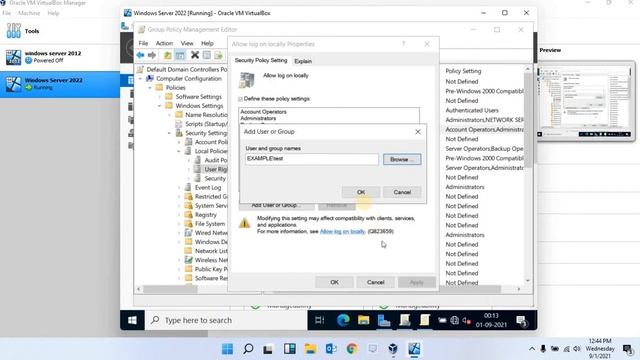Click the Forward arrow in editor toolbar
This screenshot has width=640, height=360.
click(152, 55)
